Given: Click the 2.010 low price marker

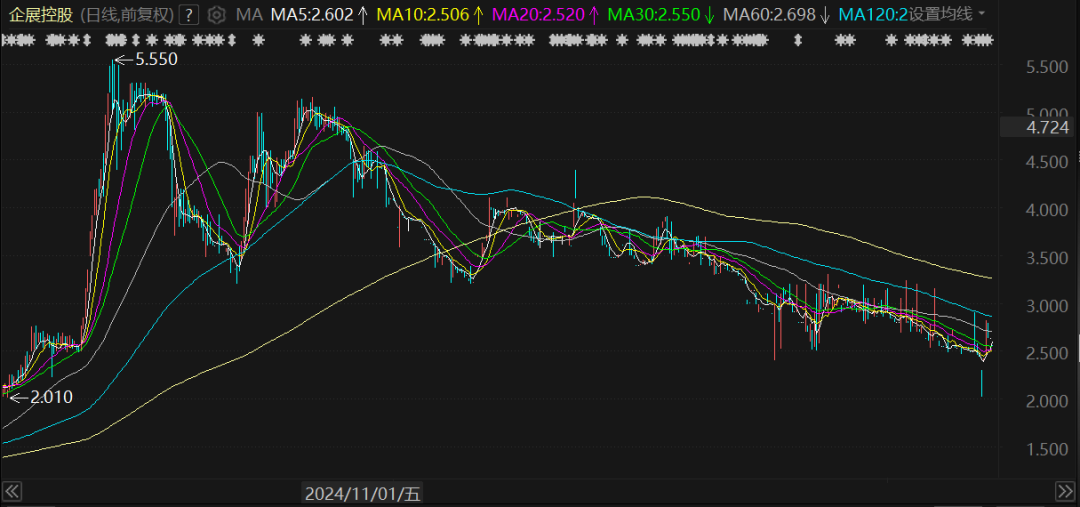Looking at the screenshot, I should pos(50,397).
